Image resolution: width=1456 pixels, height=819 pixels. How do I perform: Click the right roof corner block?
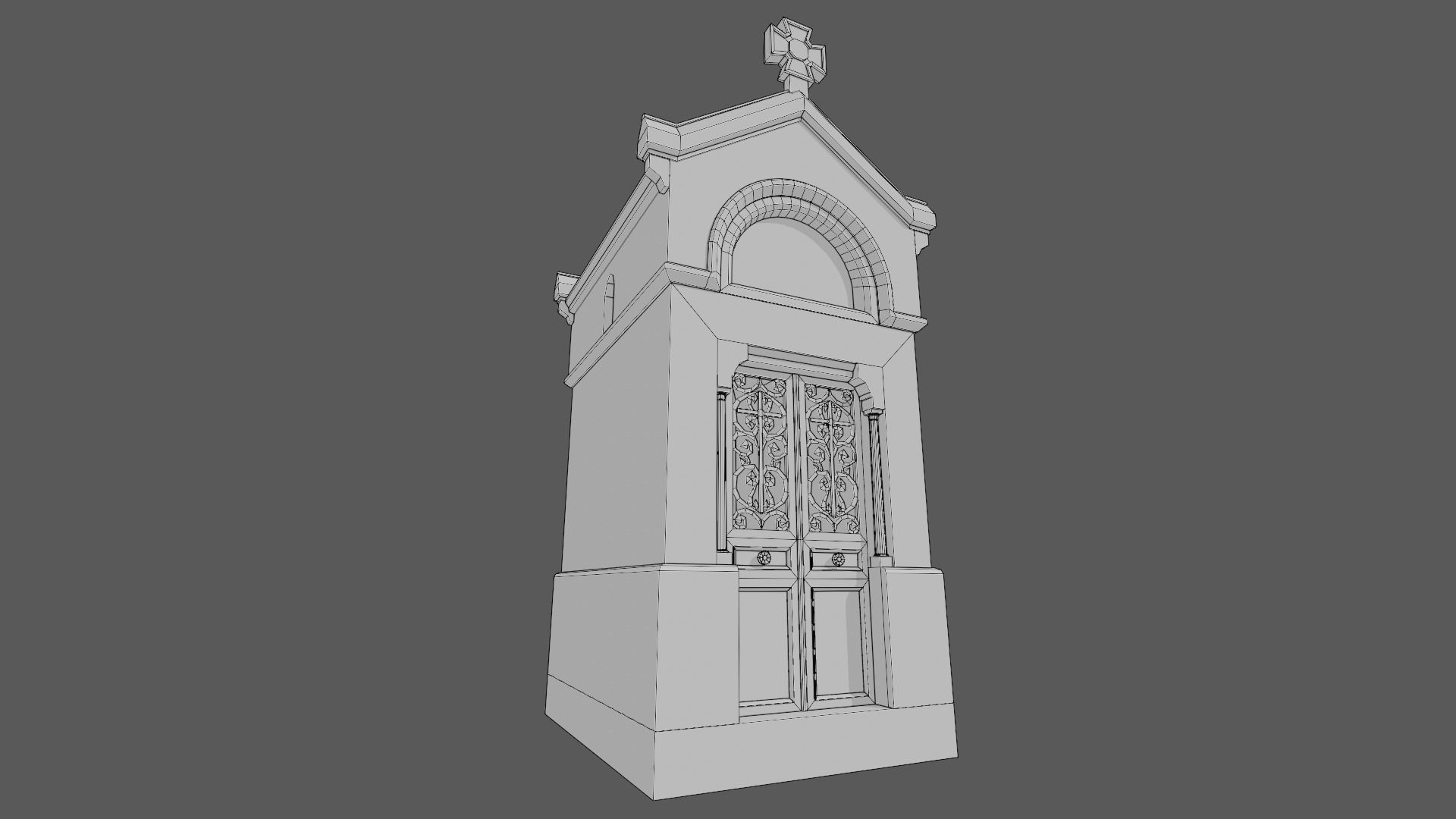924,216
